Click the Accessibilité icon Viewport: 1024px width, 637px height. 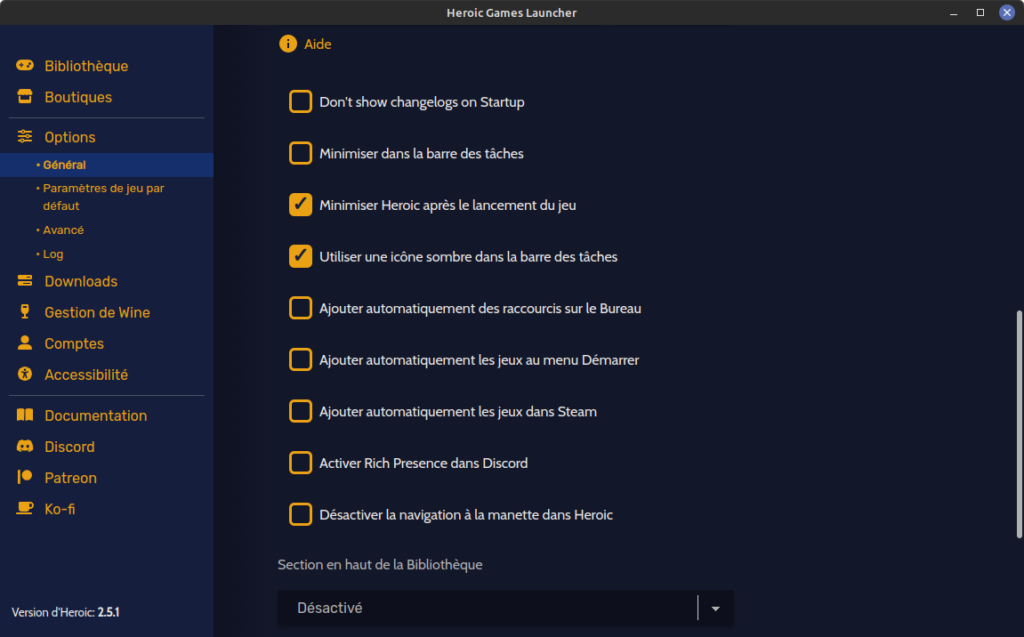pyautogui.click(x=25, y=374)
